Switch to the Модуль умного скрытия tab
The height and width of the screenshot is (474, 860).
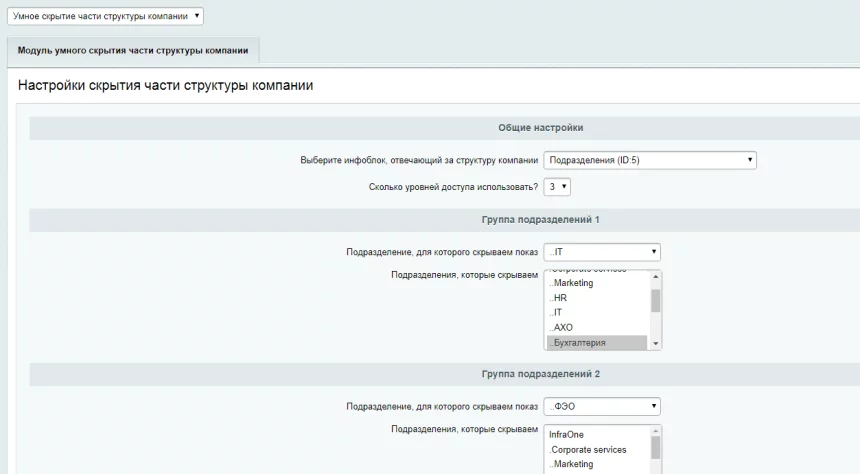(x=133, y=50)
